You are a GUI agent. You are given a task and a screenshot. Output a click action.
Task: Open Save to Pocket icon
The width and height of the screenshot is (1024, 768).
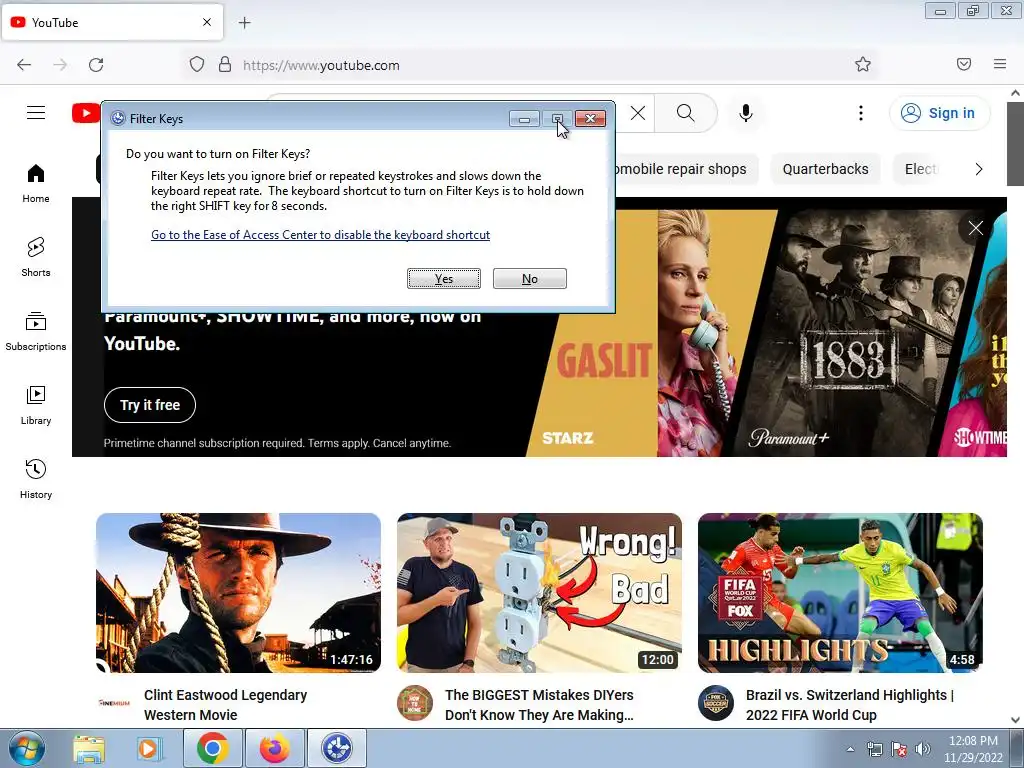[x=964, y=64]
